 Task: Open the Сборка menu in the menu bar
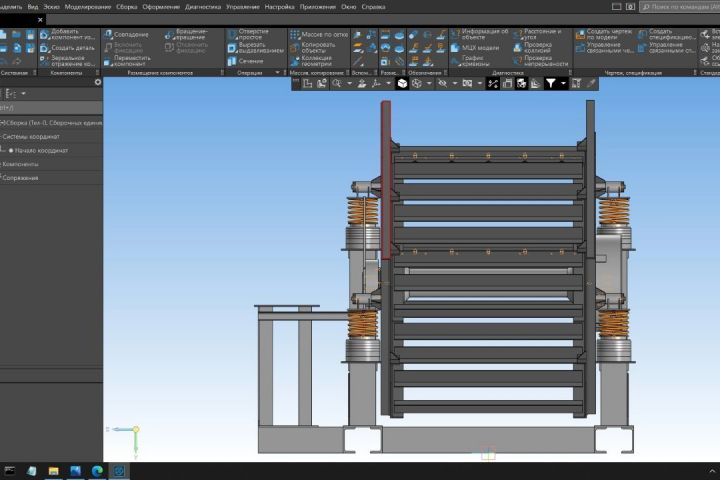127,6
